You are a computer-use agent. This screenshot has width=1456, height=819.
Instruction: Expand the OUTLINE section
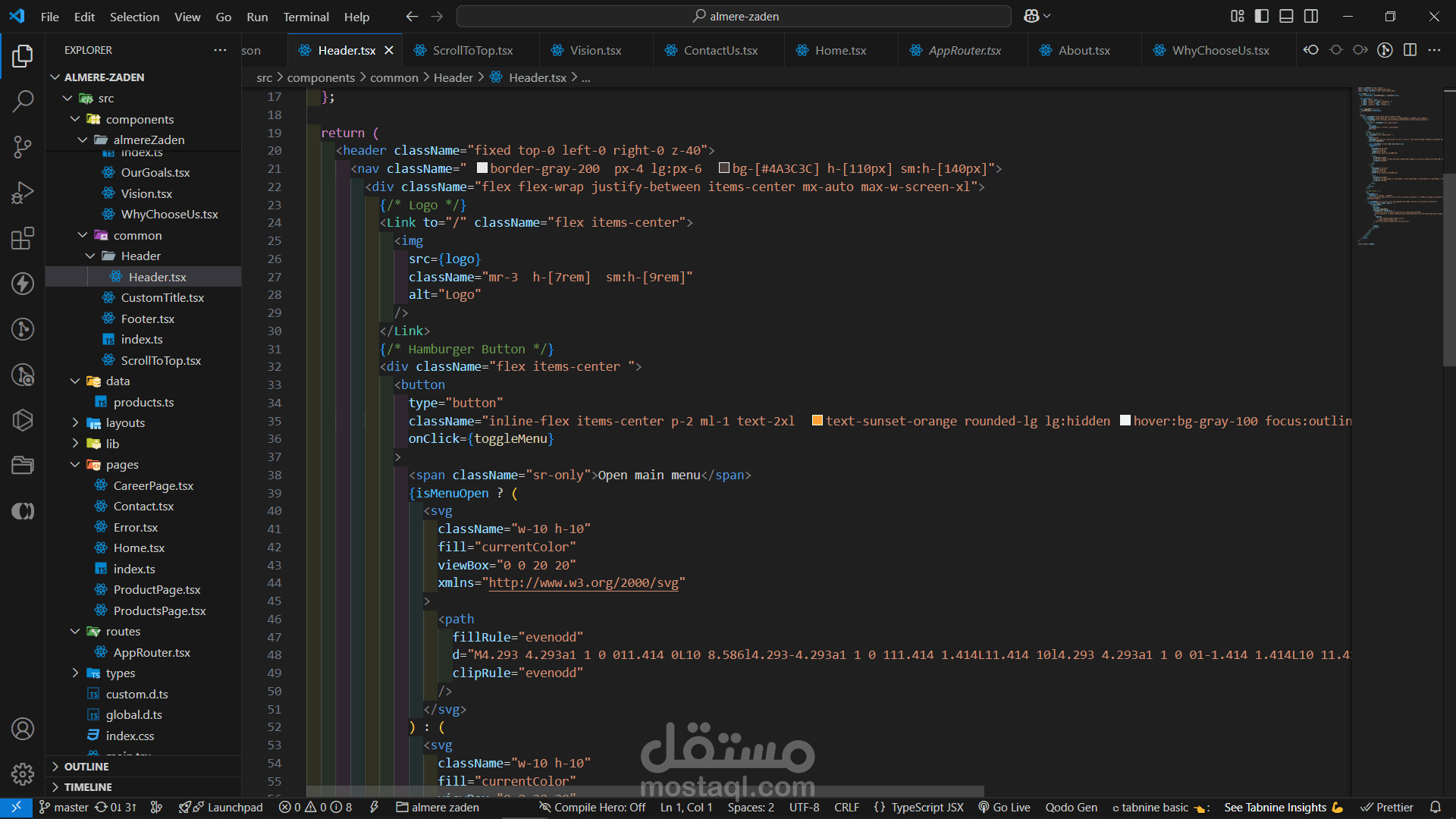pos(86,767)
